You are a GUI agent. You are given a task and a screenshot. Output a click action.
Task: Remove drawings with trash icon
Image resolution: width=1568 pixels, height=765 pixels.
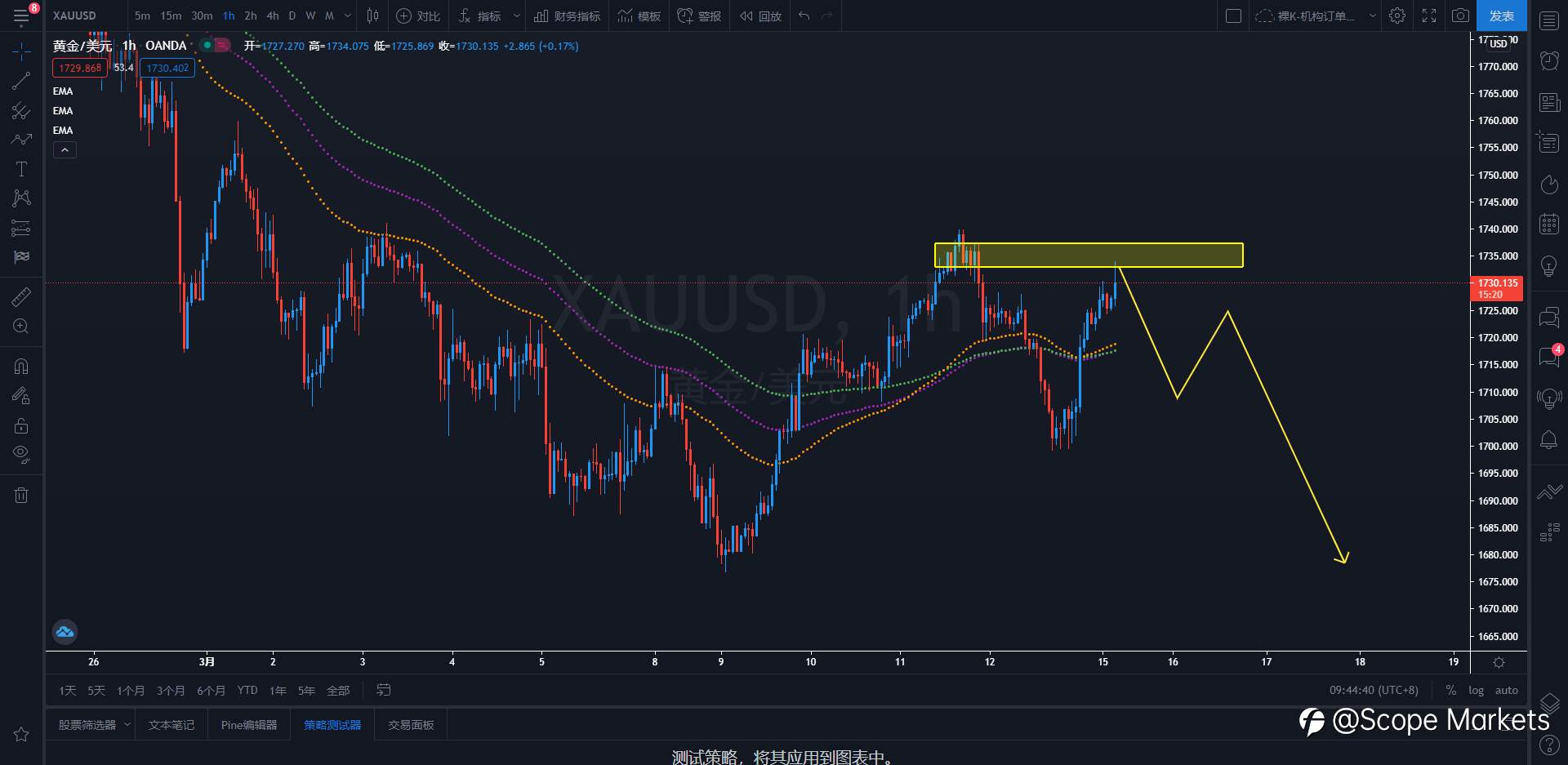21,495
